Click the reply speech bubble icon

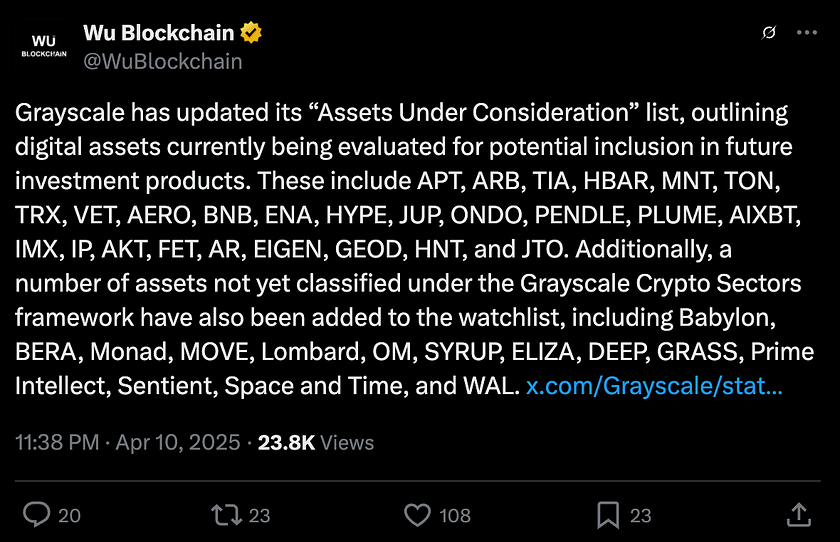[x=36, y=515]
